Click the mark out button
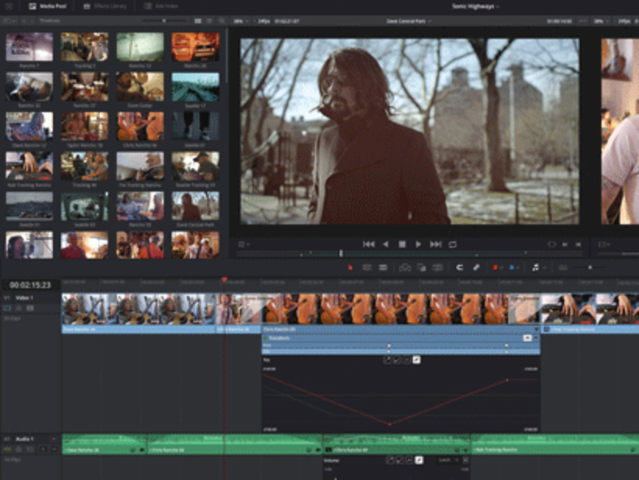Viewport: 639px width, 480px height. click(x=578, y=244)
